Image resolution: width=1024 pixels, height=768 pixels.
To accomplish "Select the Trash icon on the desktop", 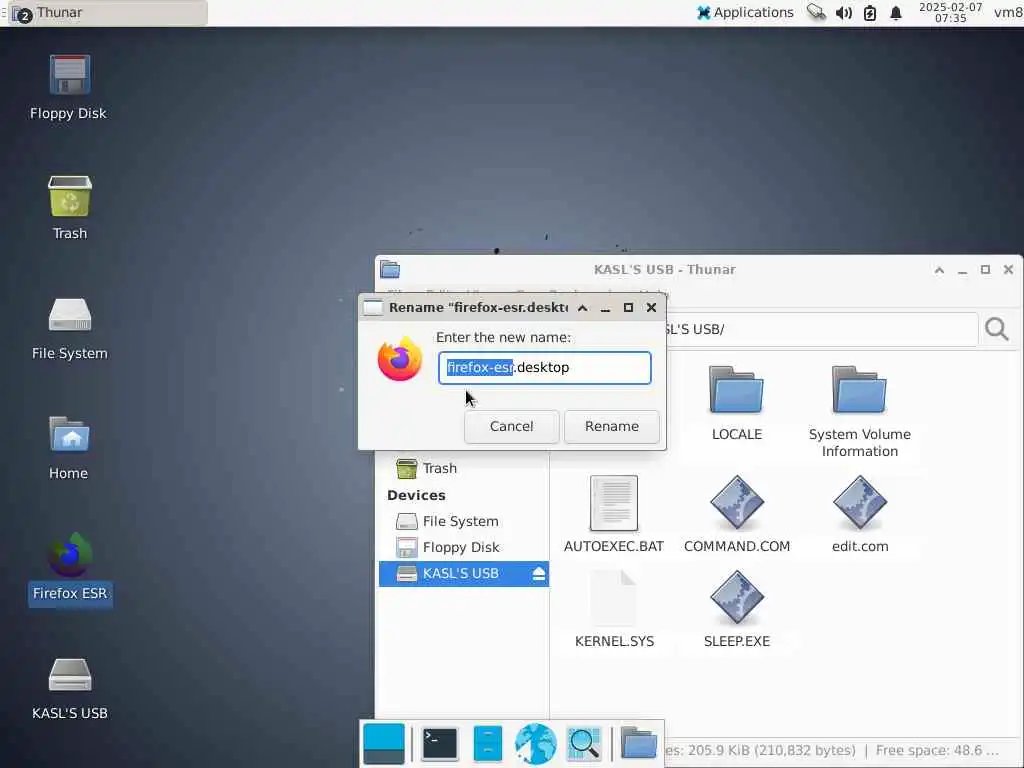I will (70, 196).
